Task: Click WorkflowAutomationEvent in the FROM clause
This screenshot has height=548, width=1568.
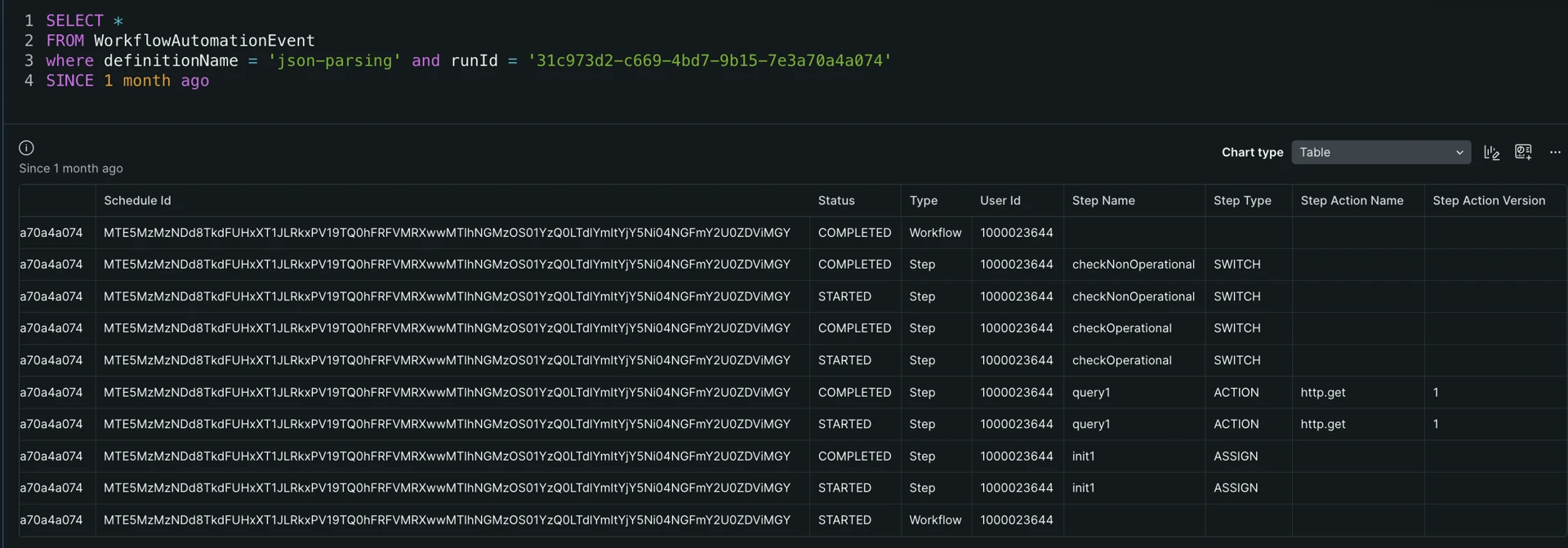Action: pyautogui.click(x=203, y=41)
